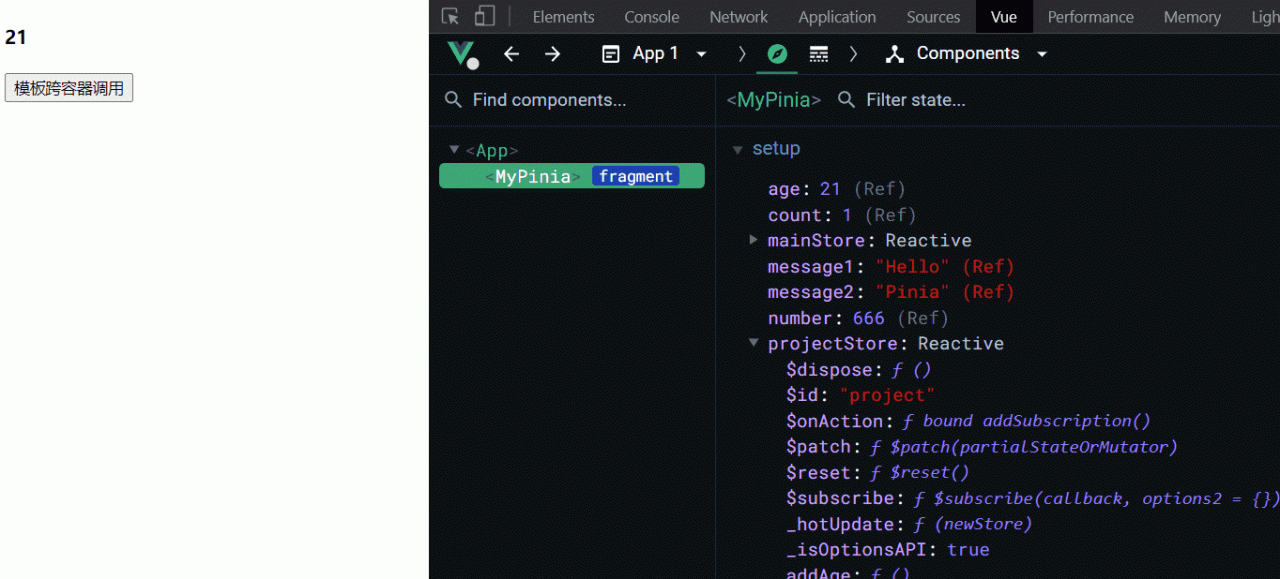Collapse the projectStore Reactive entry
1280x579 pixels.
click(x=753, y=343)
